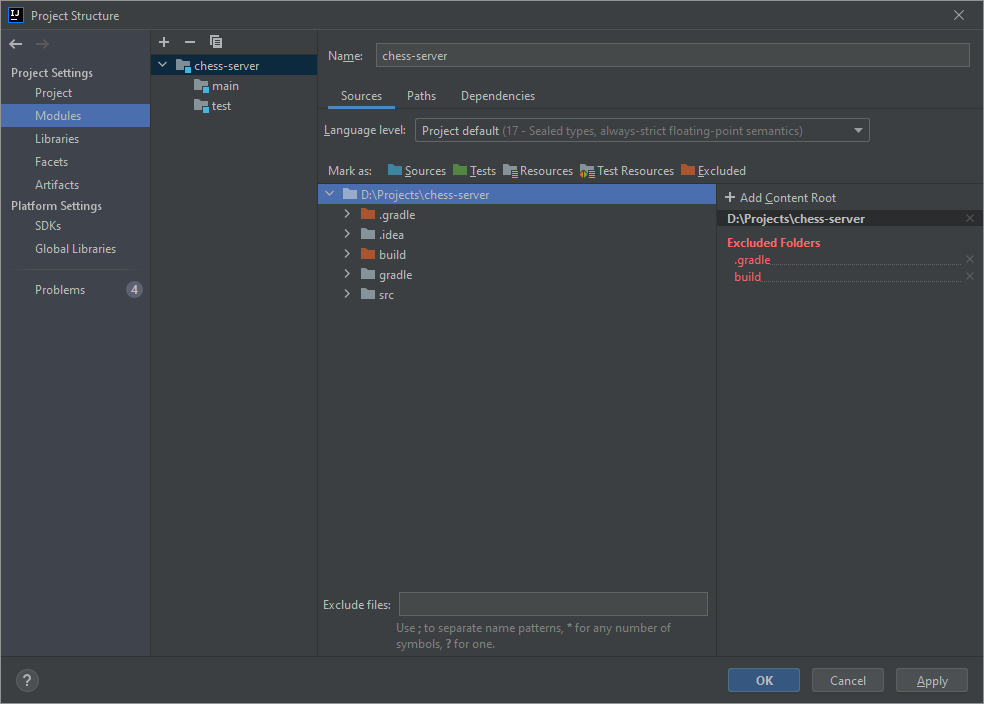Remove content root D:\Projects\chess-server
This screenshot has width=984, height=704.
coord(970,218)
